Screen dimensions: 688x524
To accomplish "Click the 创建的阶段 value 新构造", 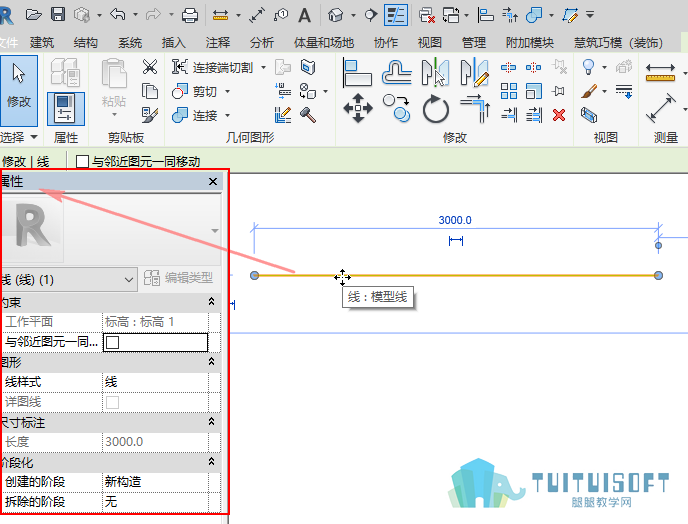I will tap(155, 482).
